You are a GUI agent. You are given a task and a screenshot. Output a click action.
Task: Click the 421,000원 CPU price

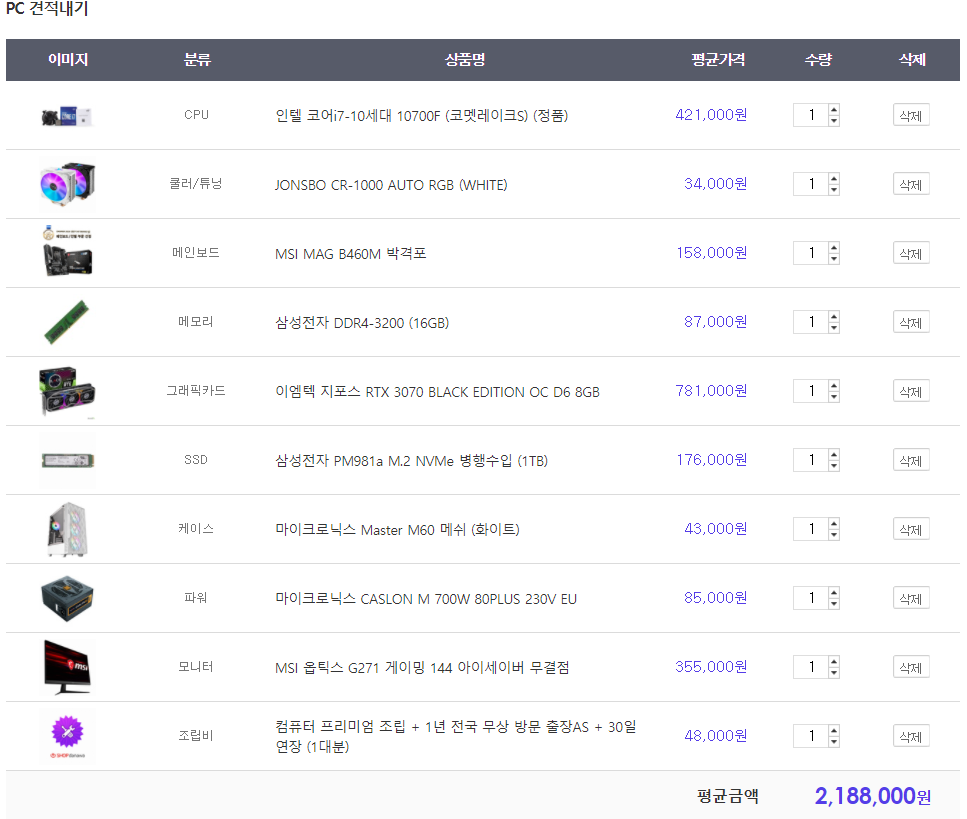pos(711,115)
